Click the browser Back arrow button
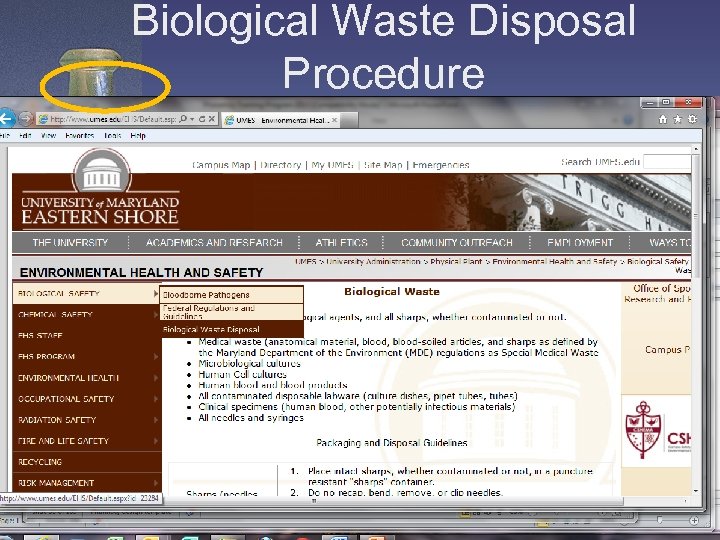 point(6,119)
